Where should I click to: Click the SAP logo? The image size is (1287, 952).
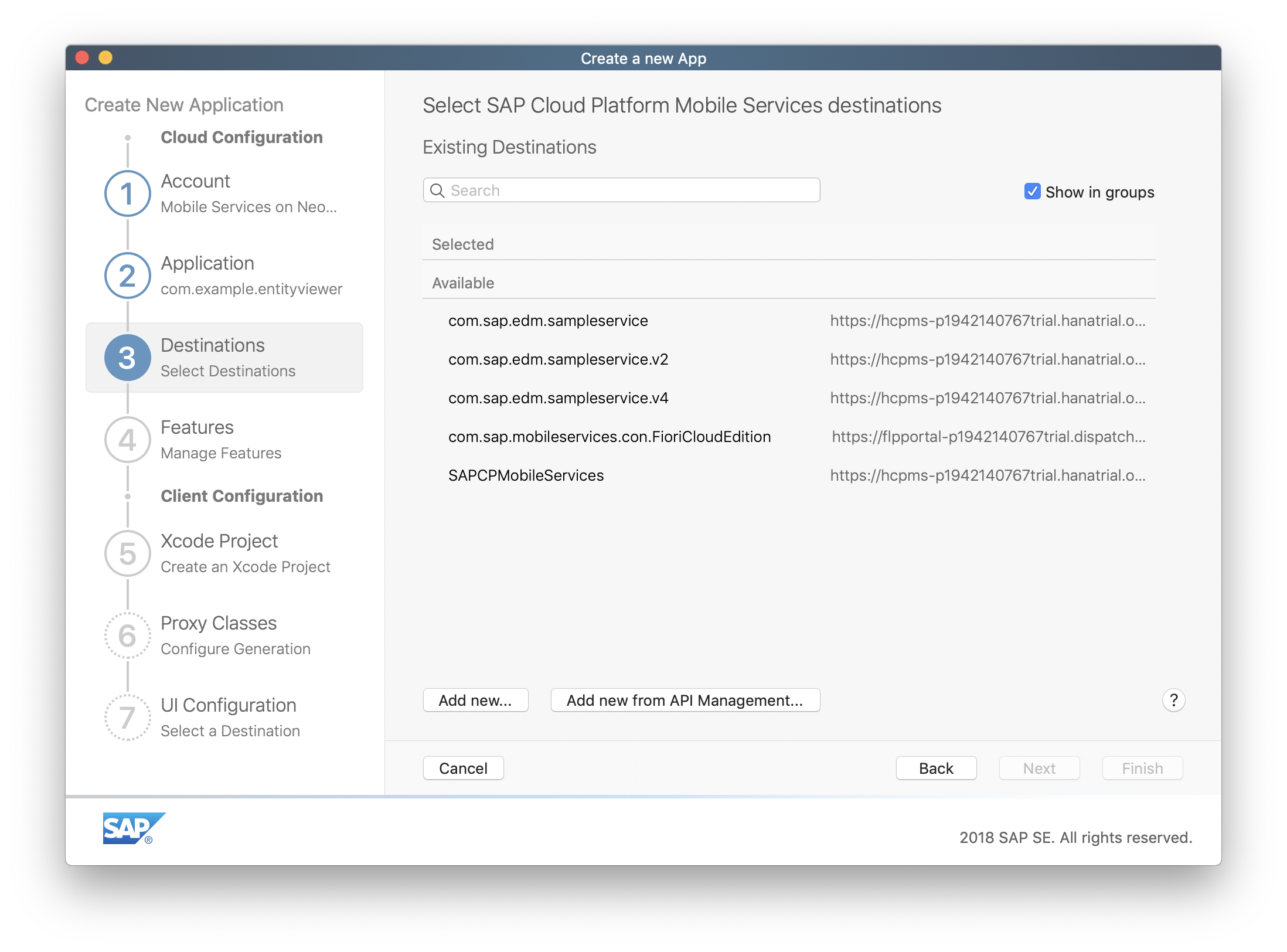134,828
